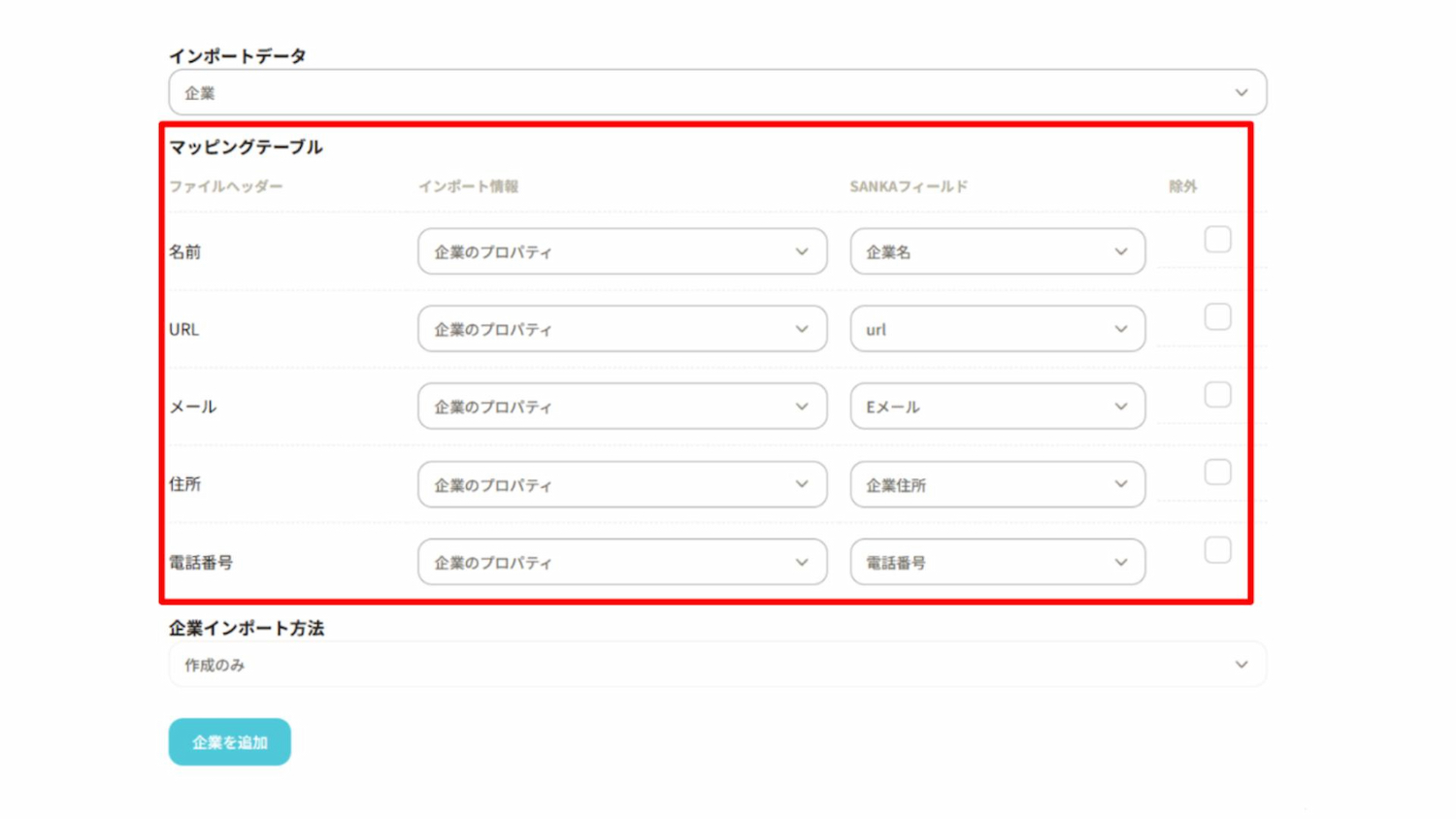Screen dimensions: 1456x819
Task: Expand import info dropdown for メール row
Action: coord(622,407)
